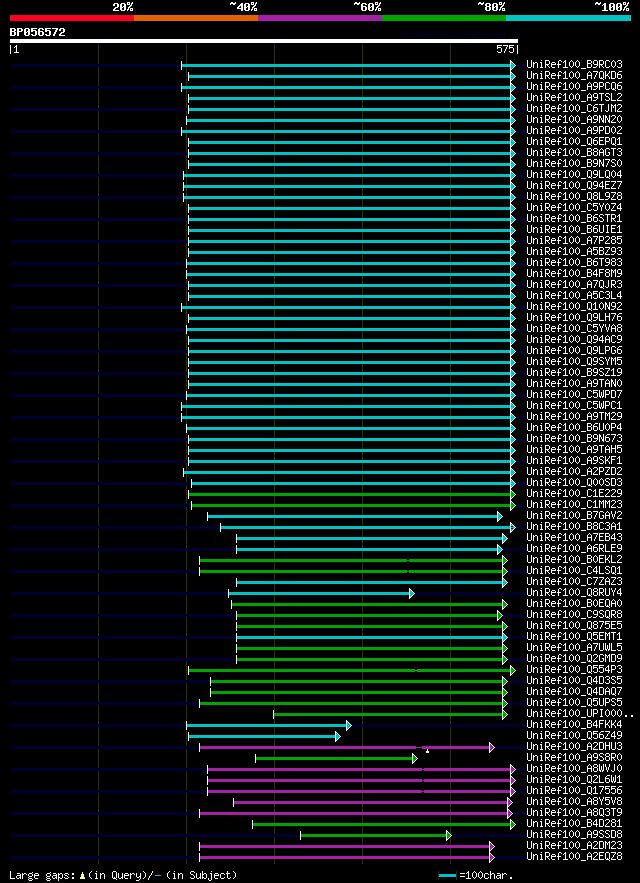Click the query end position 575
The width and height of the screenshot is (640, 883).
click(505, 50)
